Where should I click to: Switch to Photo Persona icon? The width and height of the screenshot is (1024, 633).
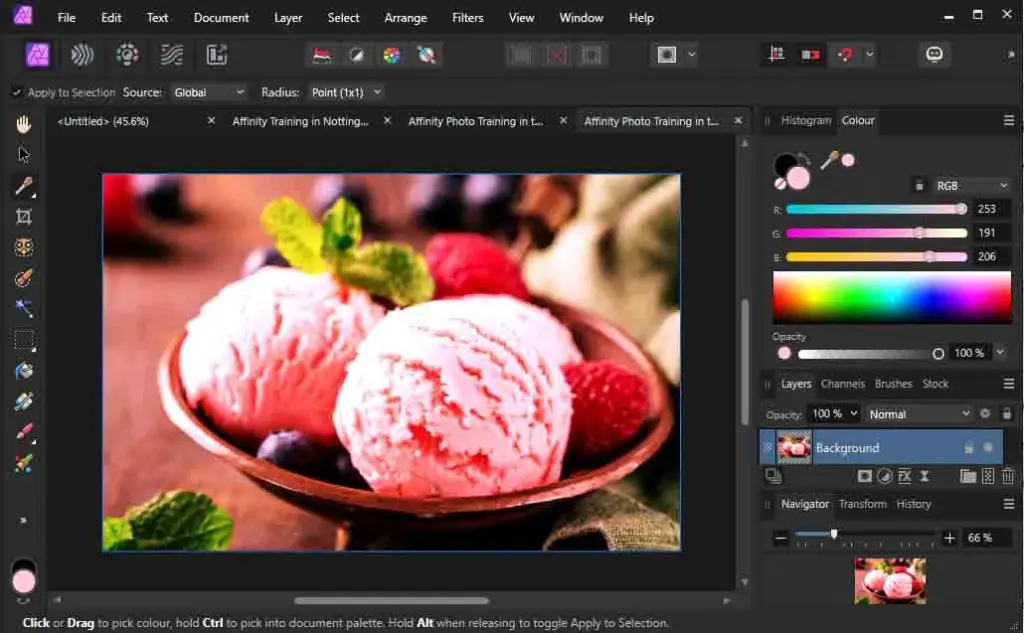click(x=37, y=55)
